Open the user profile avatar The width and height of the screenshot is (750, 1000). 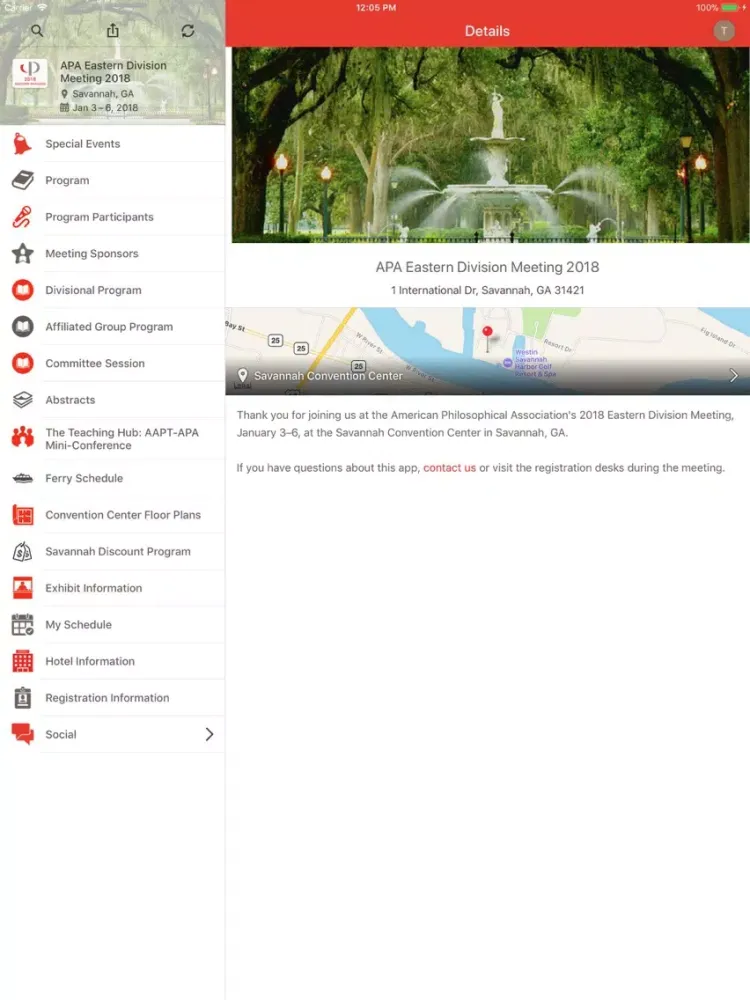724,31
